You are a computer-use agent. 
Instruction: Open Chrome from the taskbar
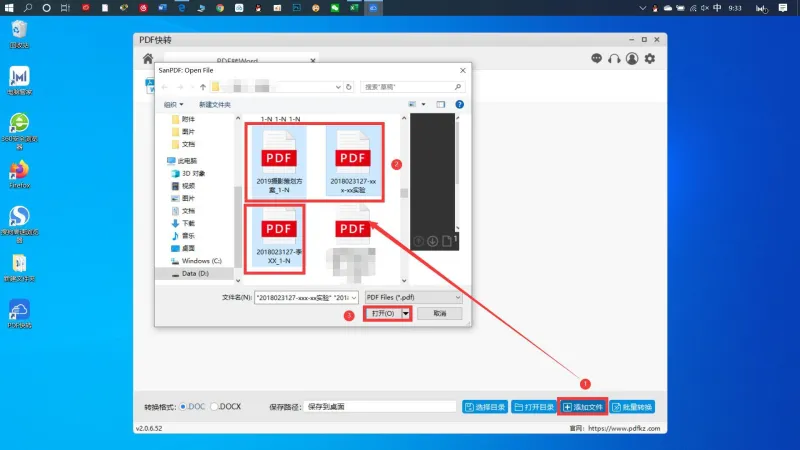(219, 8)
